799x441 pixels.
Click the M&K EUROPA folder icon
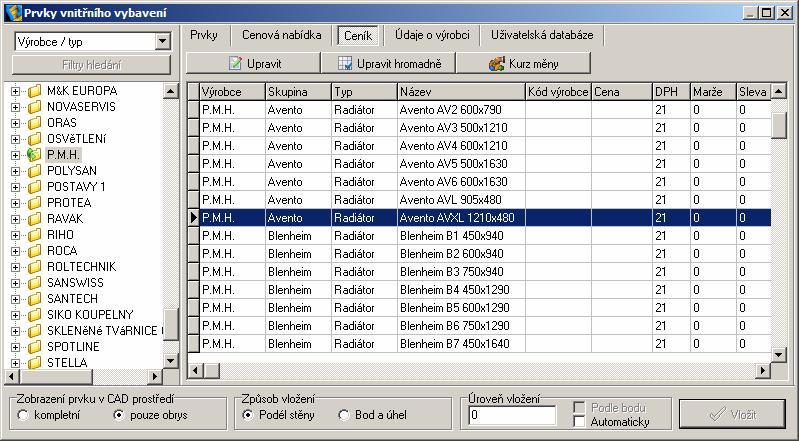click(34, 91)
